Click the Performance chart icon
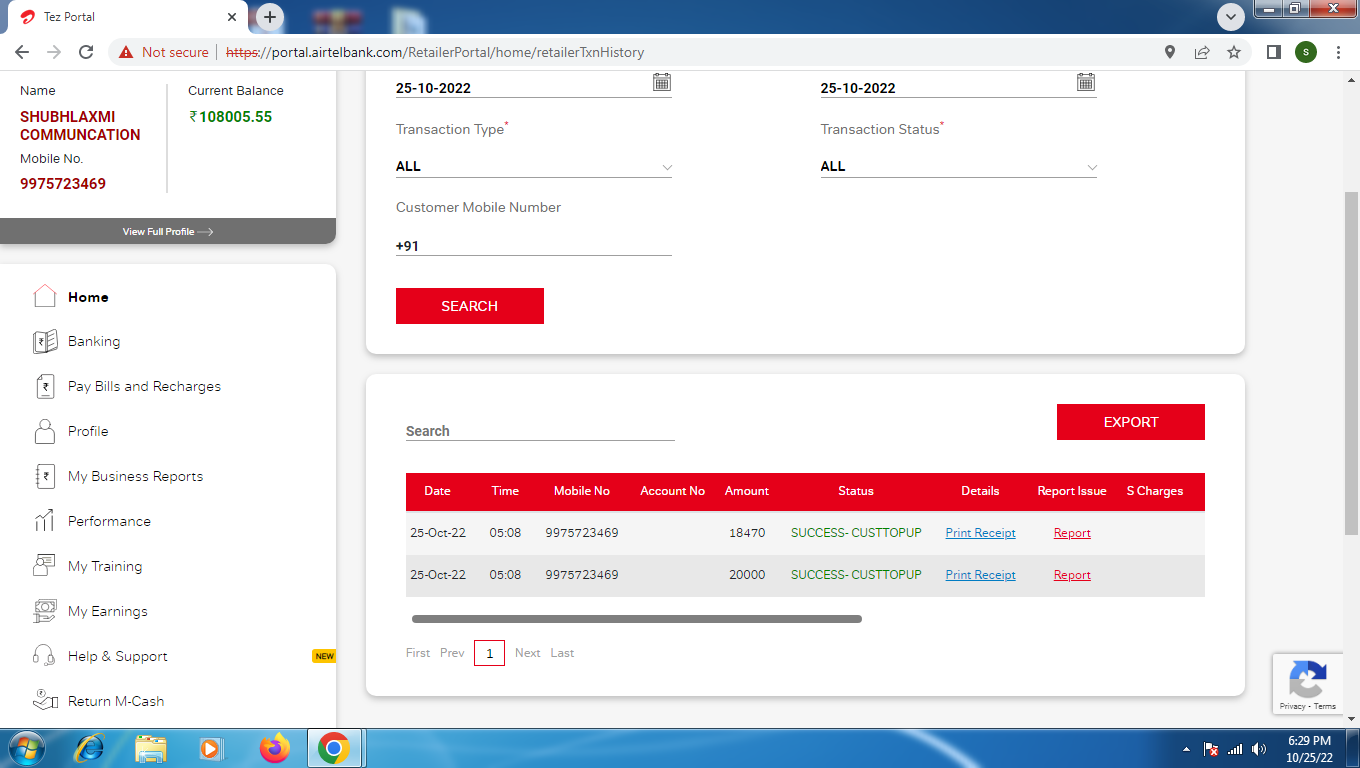Screen dimensions: 1360x768 point(45,521)
